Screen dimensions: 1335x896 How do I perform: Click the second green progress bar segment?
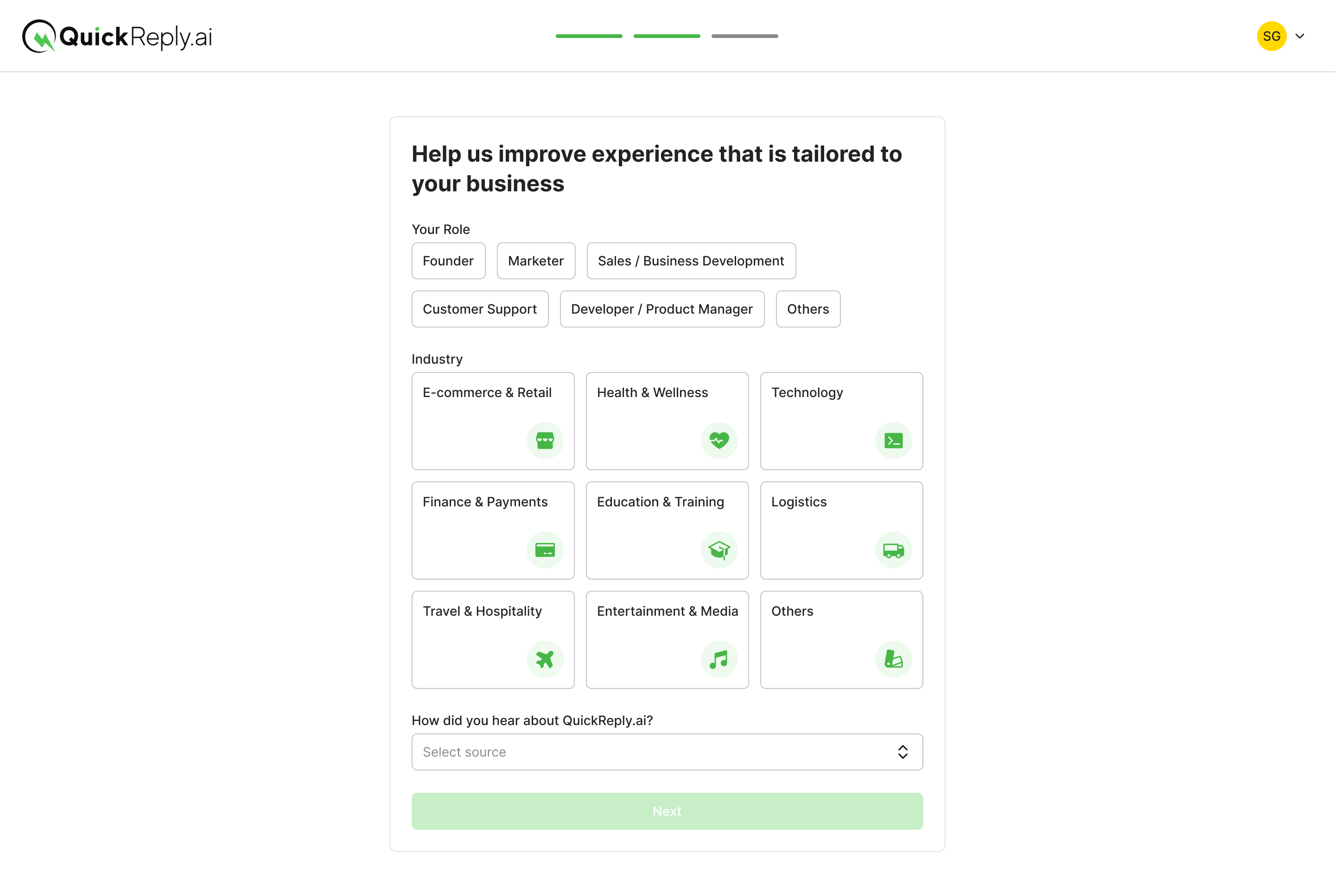click(667, 36)
